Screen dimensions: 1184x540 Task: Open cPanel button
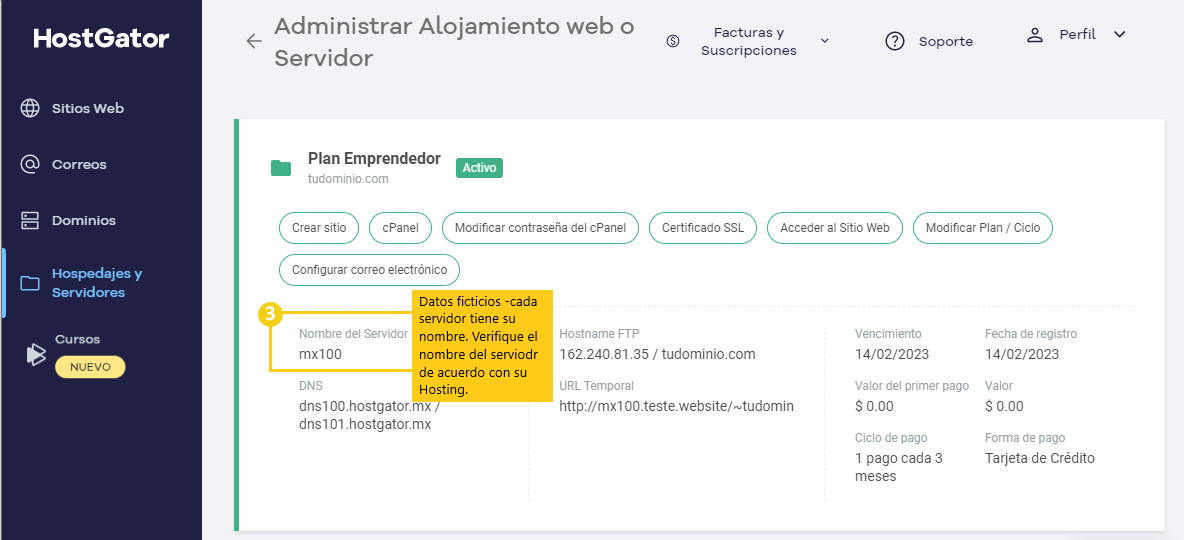coord(400,227)
